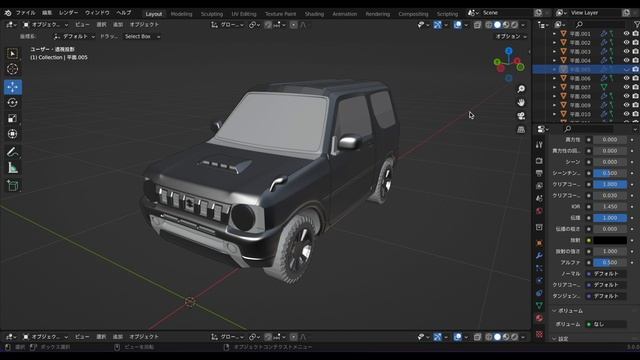Click the black 放射 color swatch
The image size is (640, 360).
[x=610, y=240]
